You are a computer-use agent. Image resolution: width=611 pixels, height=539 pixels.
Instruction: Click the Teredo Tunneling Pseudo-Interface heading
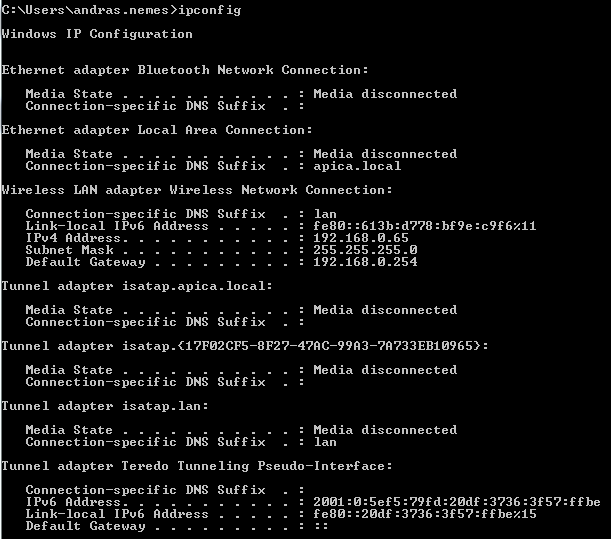point(197,466)
